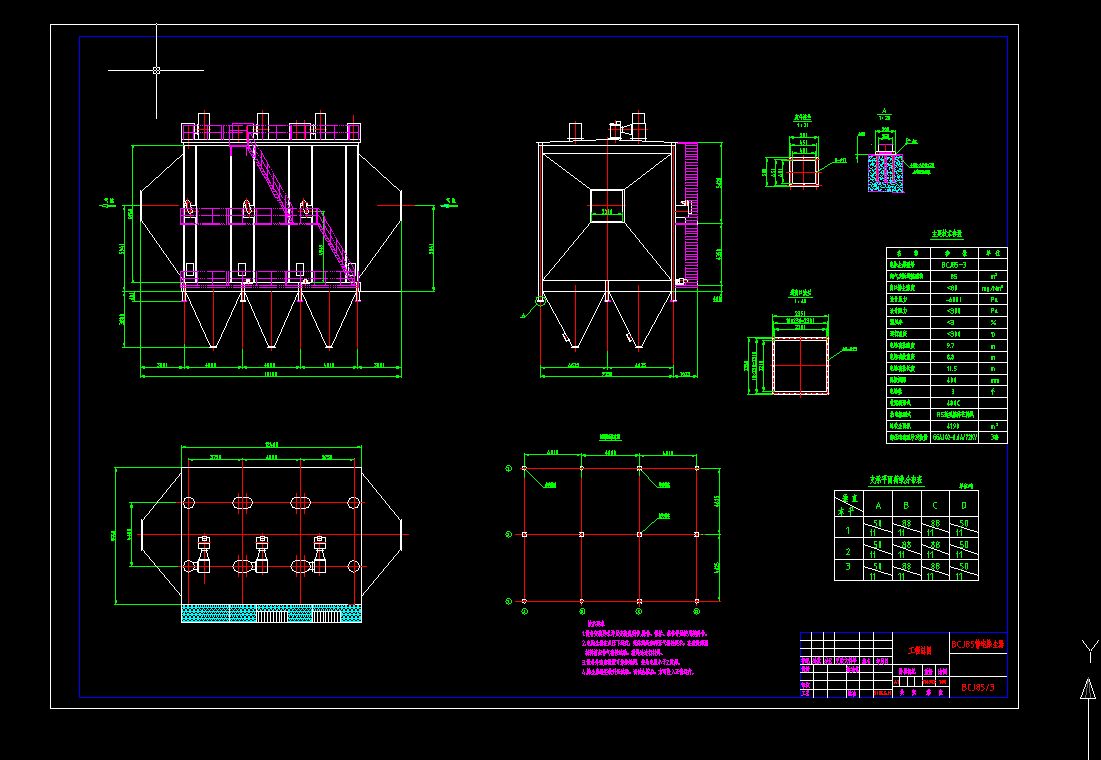Select the red BCJ85 title text in title block

977,643
